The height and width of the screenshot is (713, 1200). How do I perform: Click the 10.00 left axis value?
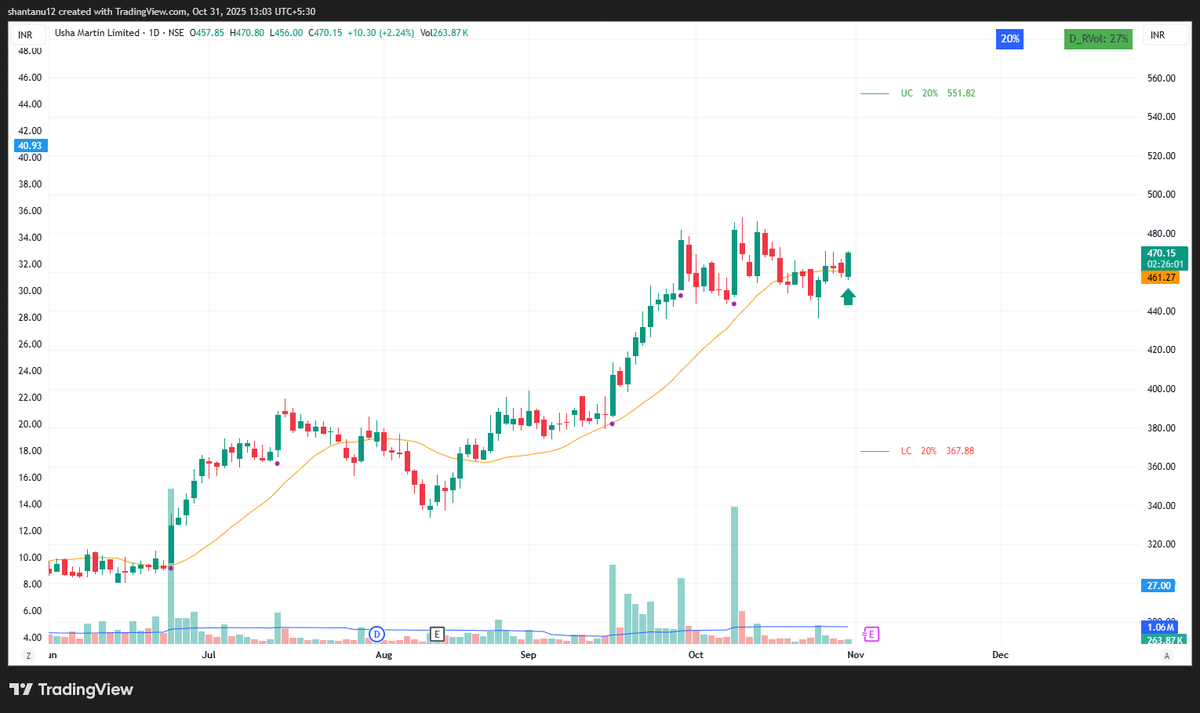[30, 558]
